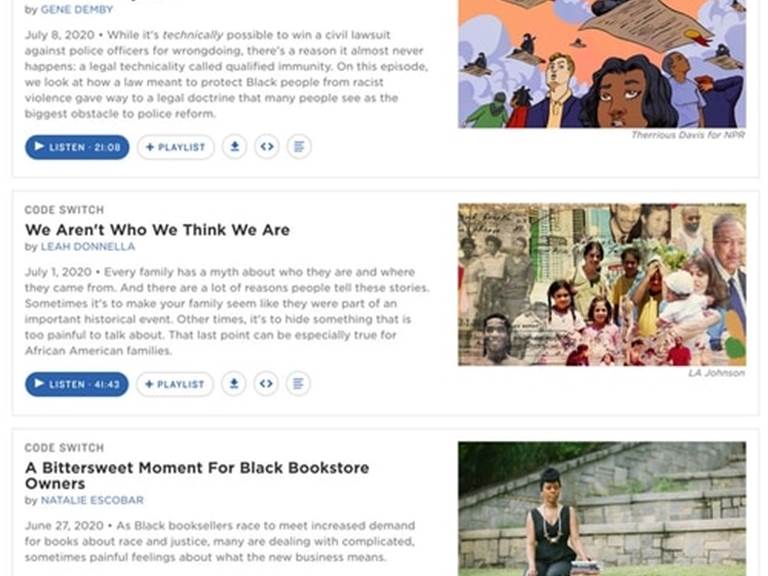Screen dimensions: 768x576
Task: Click Code Switch label above Bittersweet Moment story
Action: click(x=64, y=448)
